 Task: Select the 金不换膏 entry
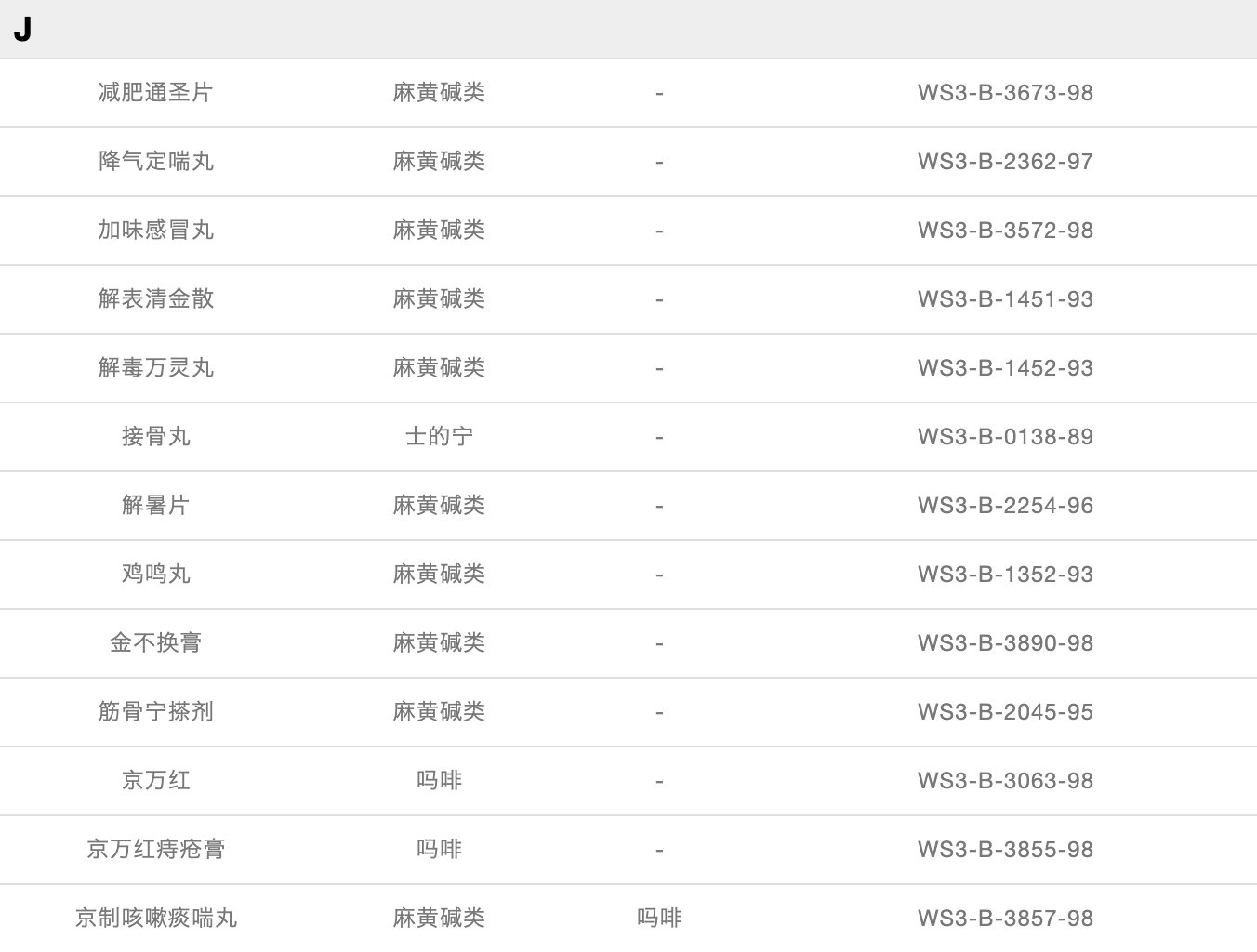156,643
